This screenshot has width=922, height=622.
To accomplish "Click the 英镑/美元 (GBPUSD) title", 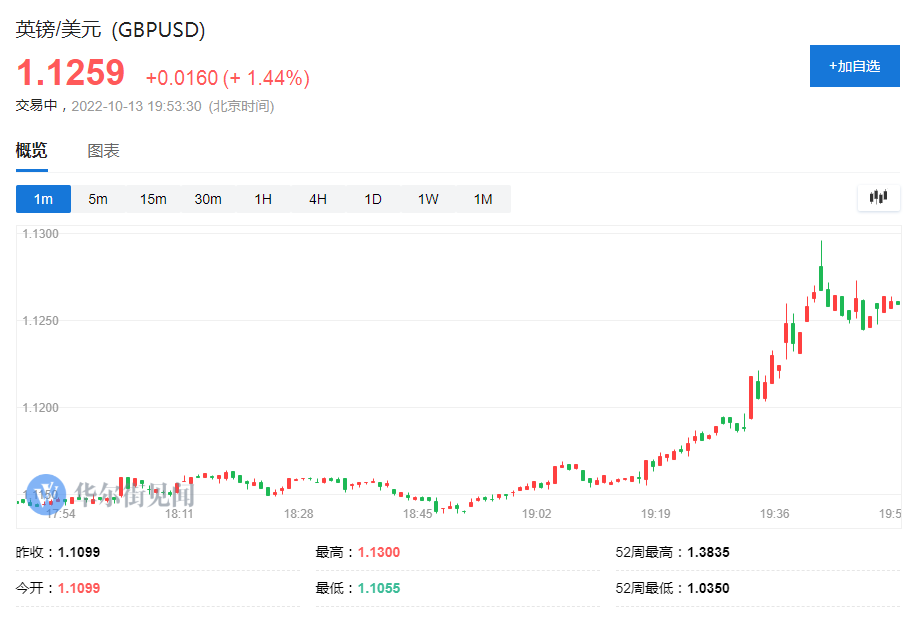I will (111, 29).
